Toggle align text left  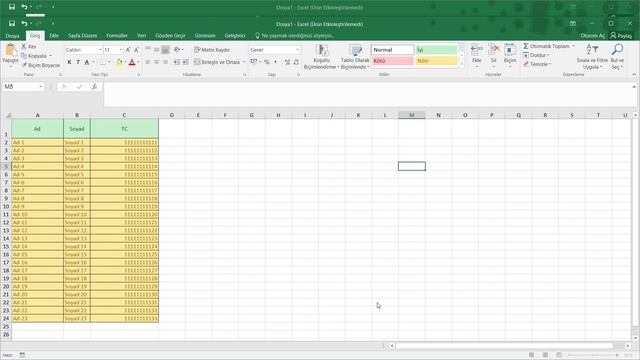[148, 62]
